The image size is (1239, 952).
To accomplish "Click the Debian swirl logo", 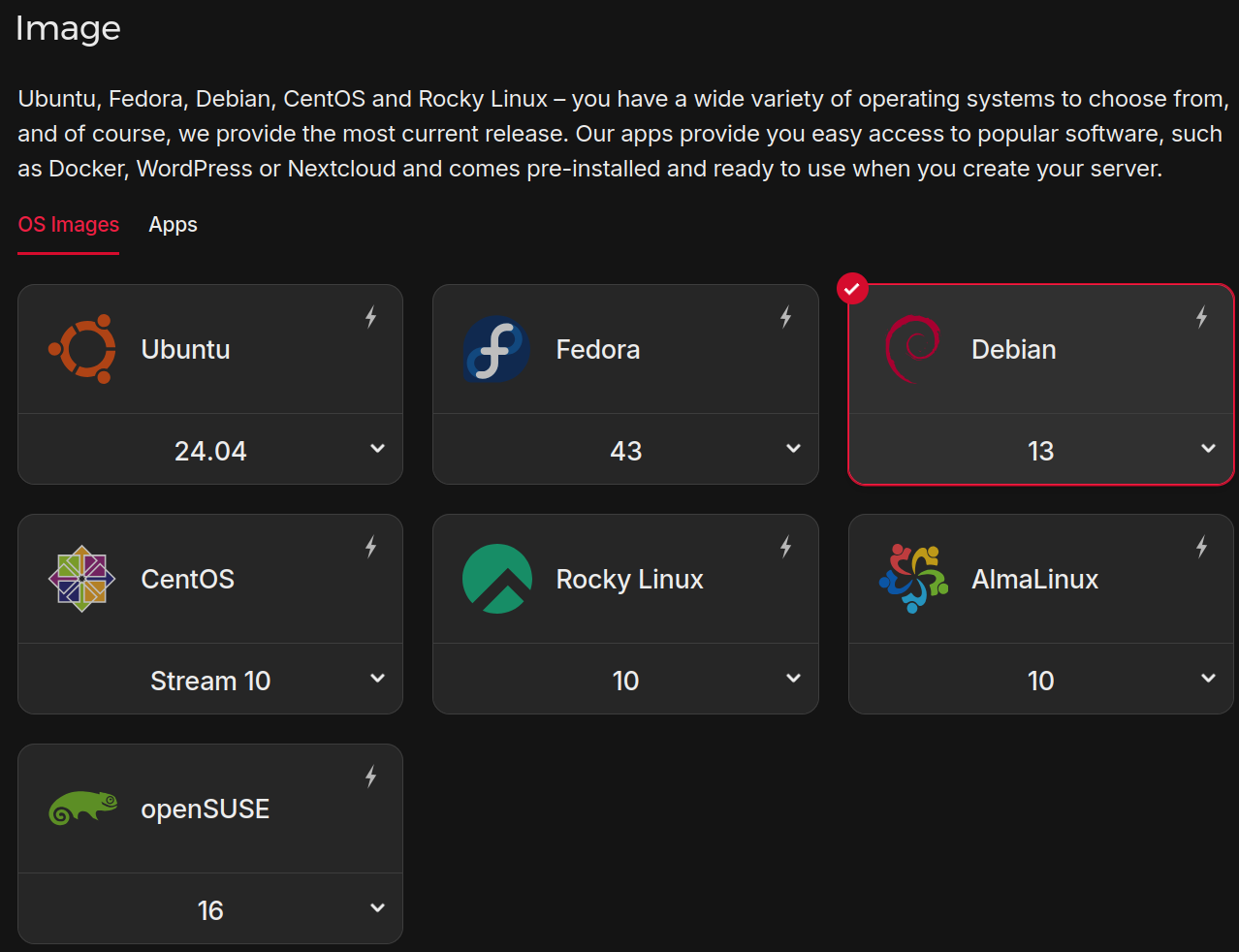I will click(912, 349).
